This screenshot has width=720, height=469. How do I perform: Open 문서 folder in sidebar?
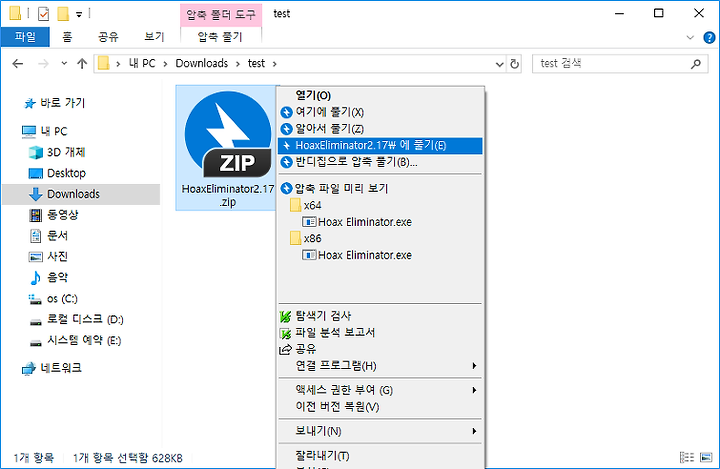click(57, 236)
